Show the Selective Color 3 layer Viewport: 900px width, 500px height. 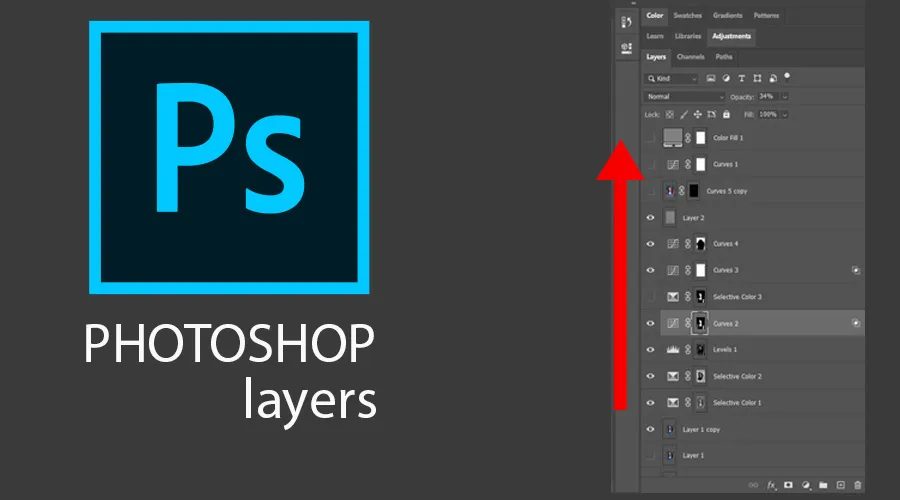(x=650, y=297)
